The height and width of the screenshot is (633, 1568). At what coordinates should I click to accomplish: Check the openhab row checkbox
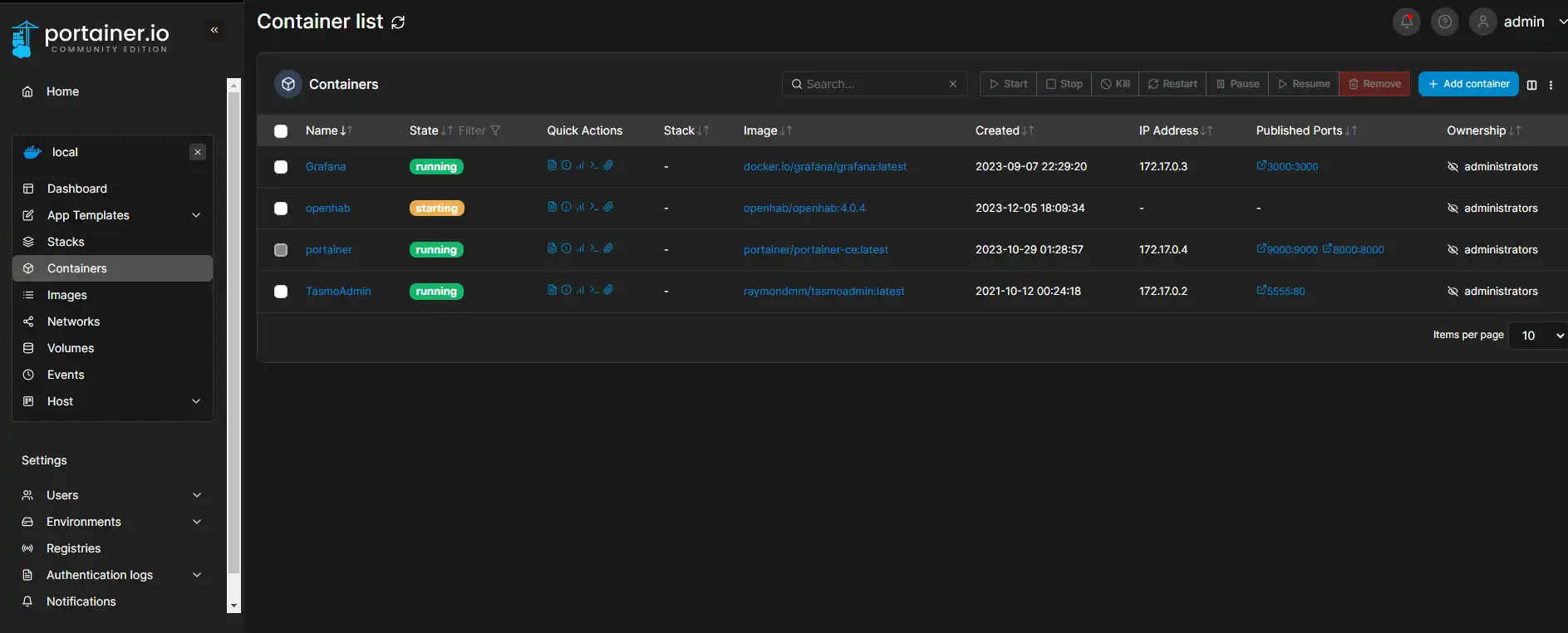tap(281, 209)
